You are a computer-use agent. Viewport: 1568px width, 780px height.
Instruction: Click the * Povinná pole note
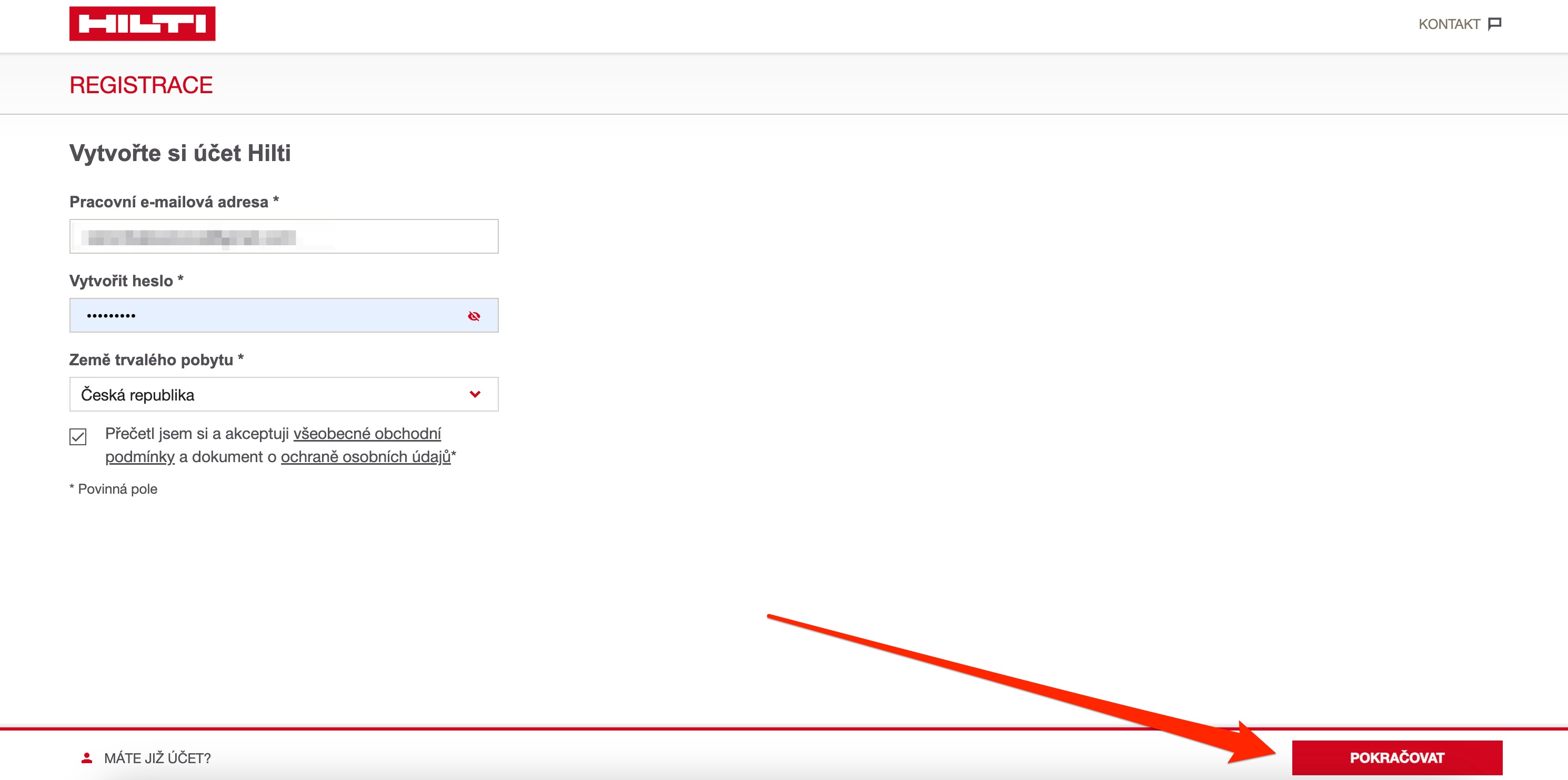click(x=113, y=489)
